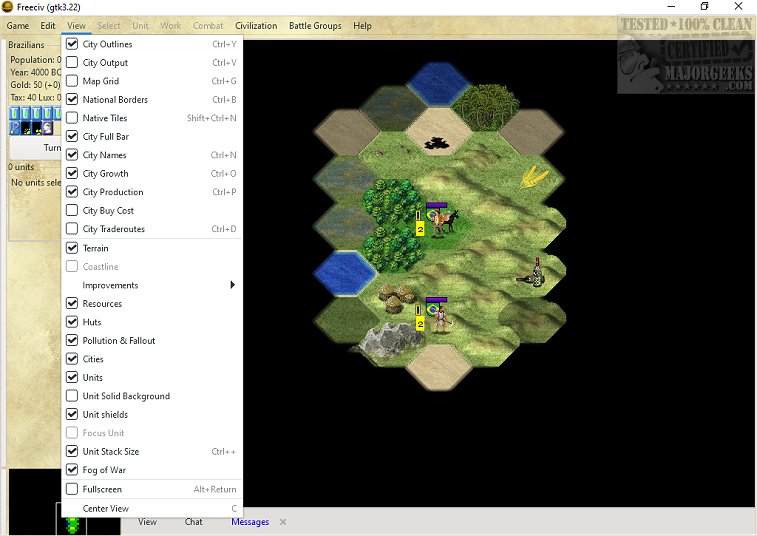Viewport: 757px width, 536px height.
Task: Uncheck Resources in the View menu
Action: point(72,303)
